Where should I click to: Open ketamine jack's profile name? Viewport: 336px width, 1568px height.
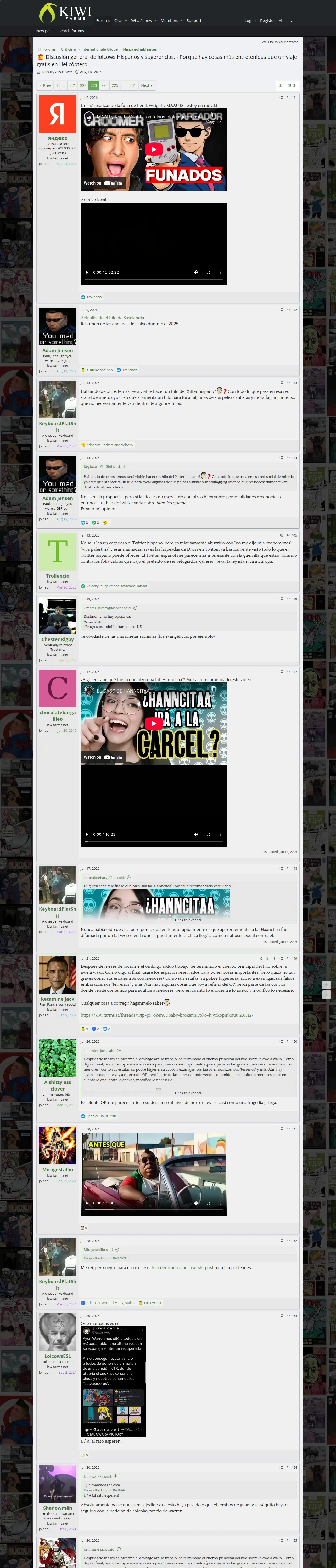point(57,999)
